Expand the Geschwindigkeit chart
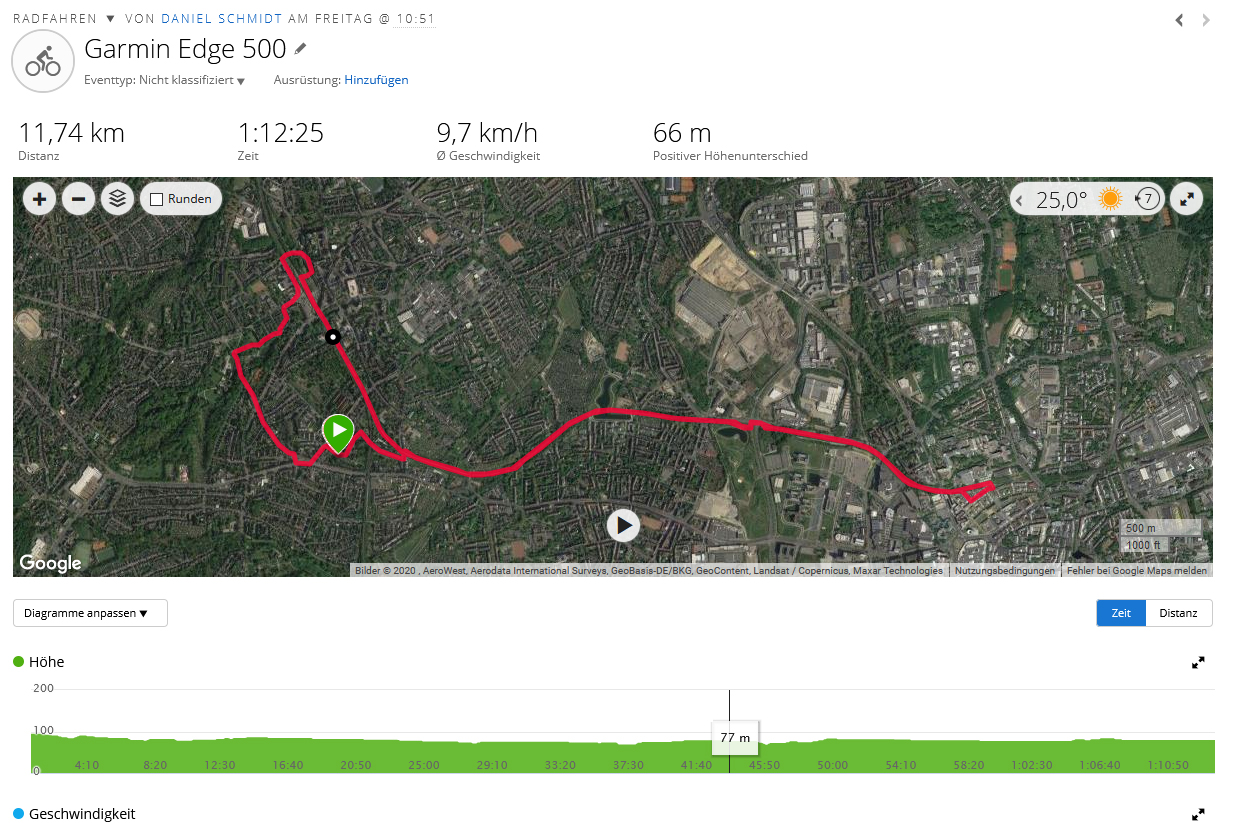Viewport: 1235px width, 823px height. 1198,814
